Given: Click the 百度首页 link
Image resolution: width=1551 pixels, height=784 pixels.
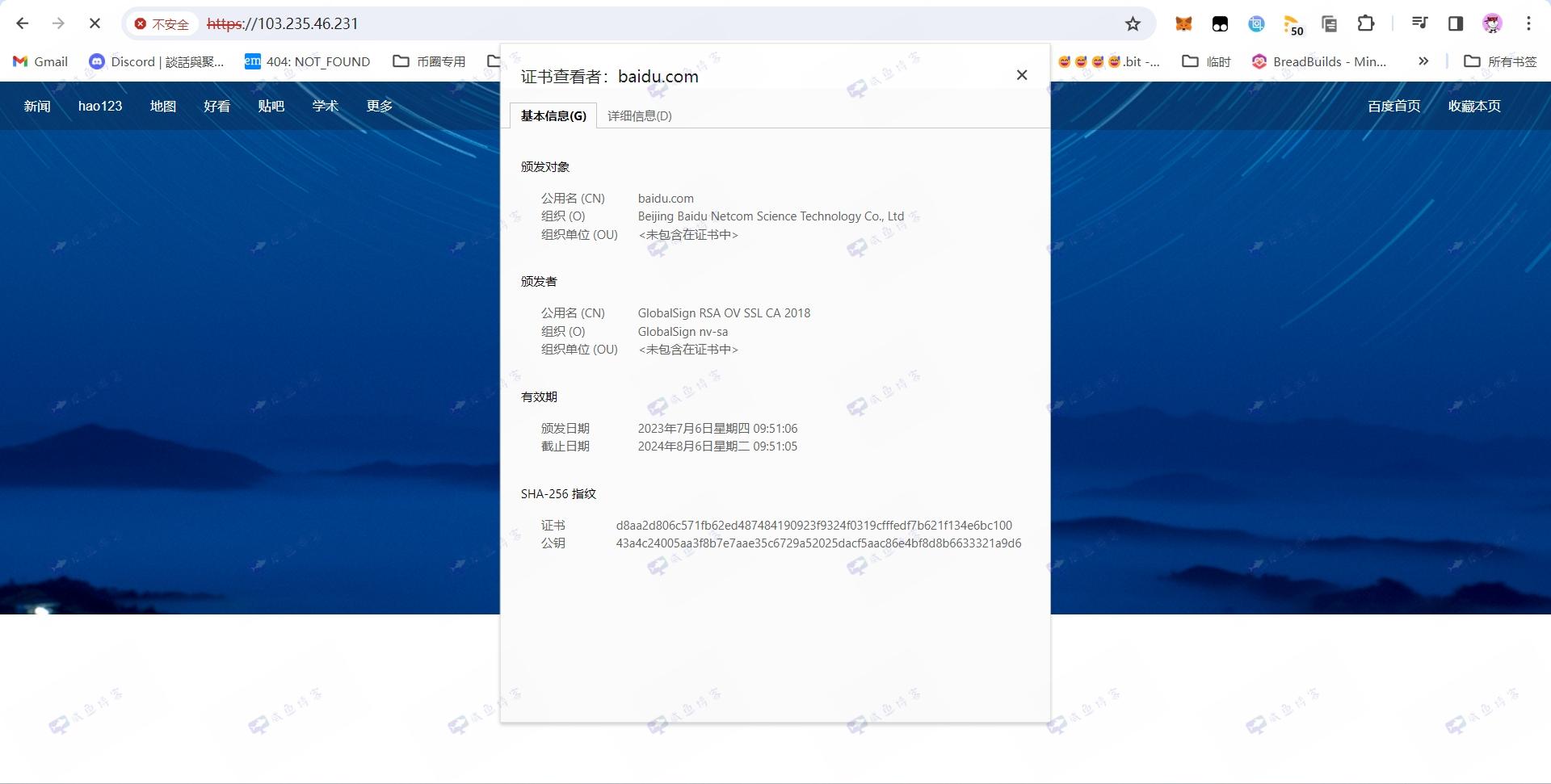Looking at the screenshot, I should 1394,106.
